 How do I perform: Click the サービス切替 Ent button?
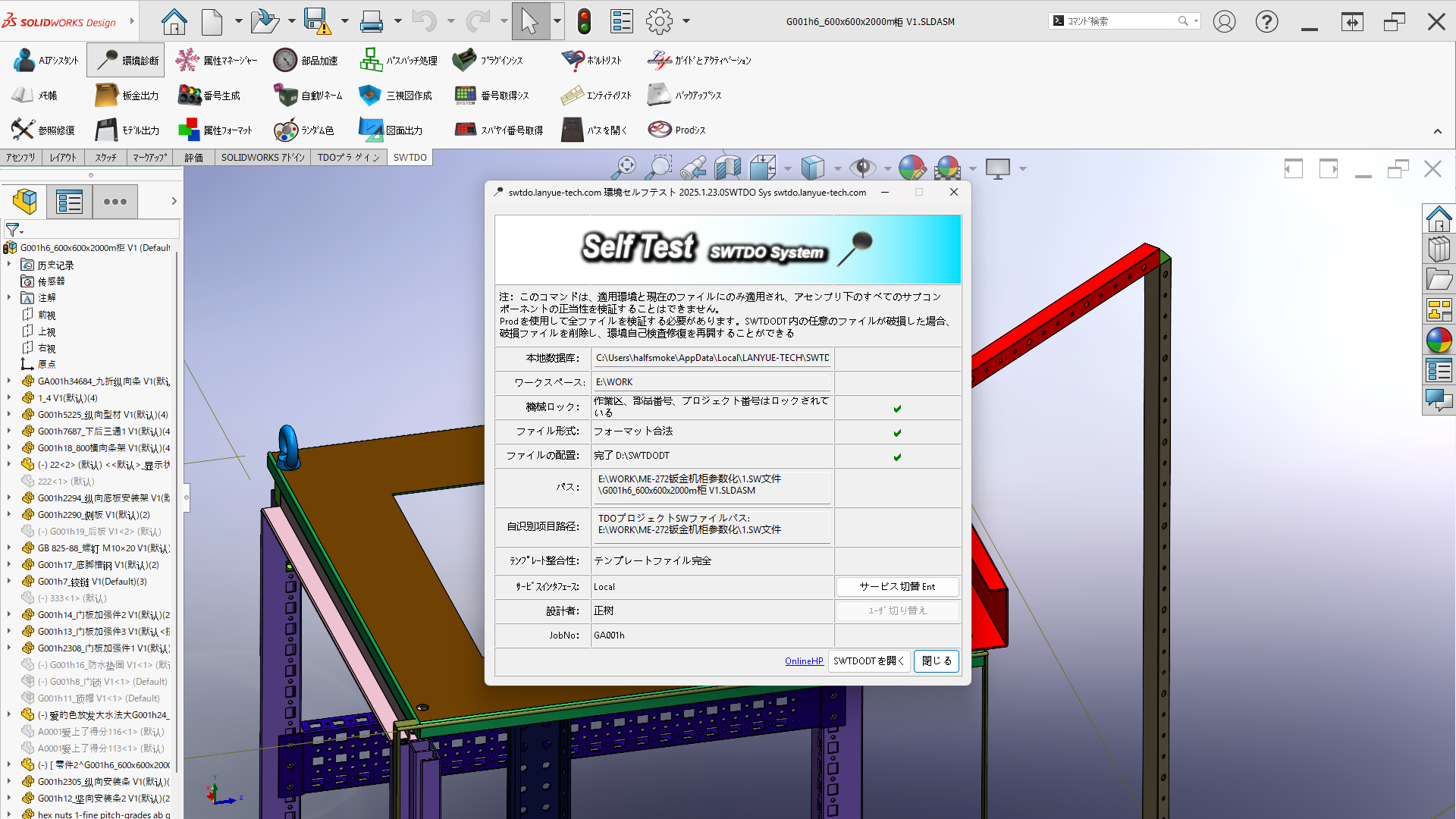897,586
